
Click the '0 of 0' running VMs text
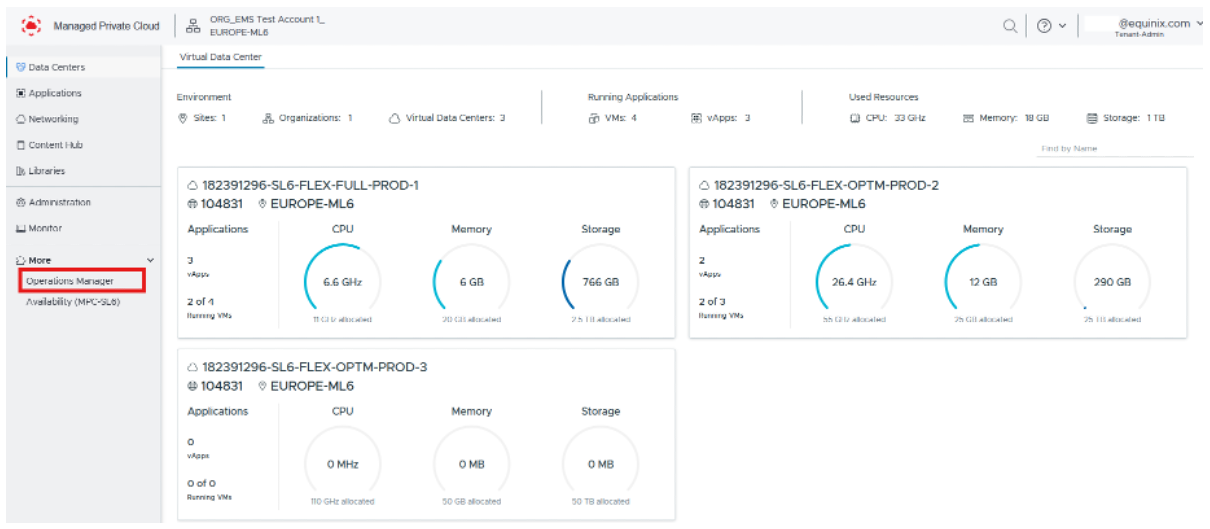(x=201, y=483)
